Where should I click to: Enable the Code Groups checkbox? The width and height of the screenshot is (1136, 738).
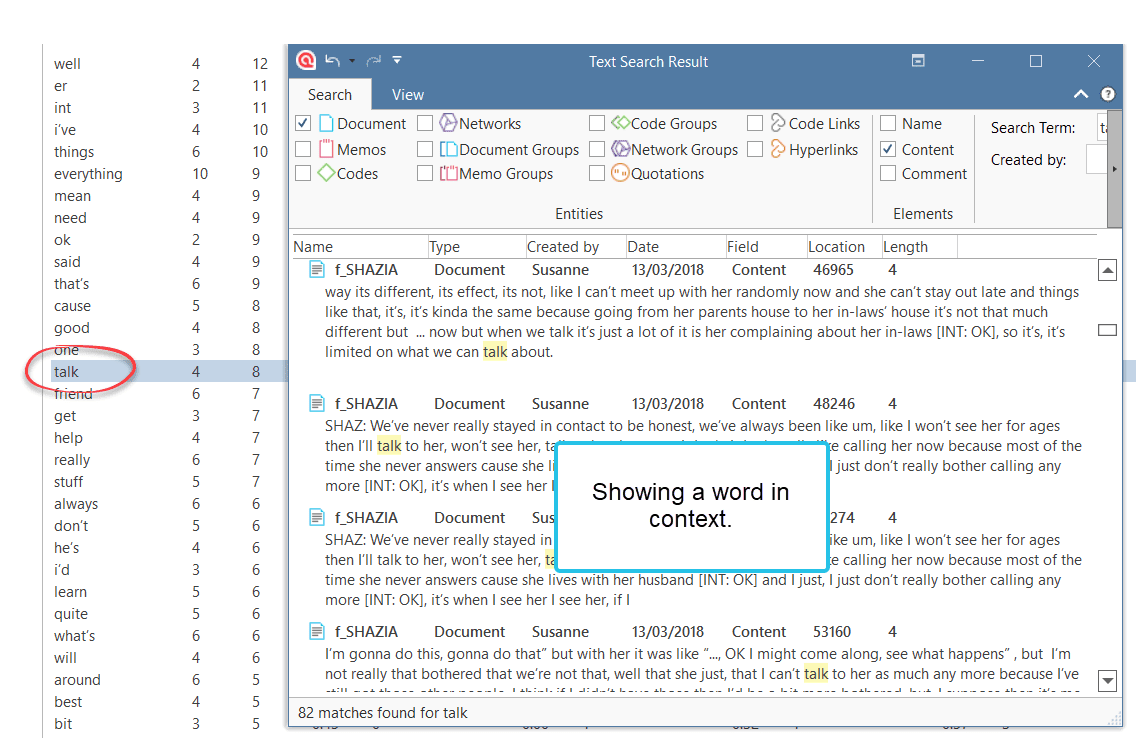pos(597,124)
